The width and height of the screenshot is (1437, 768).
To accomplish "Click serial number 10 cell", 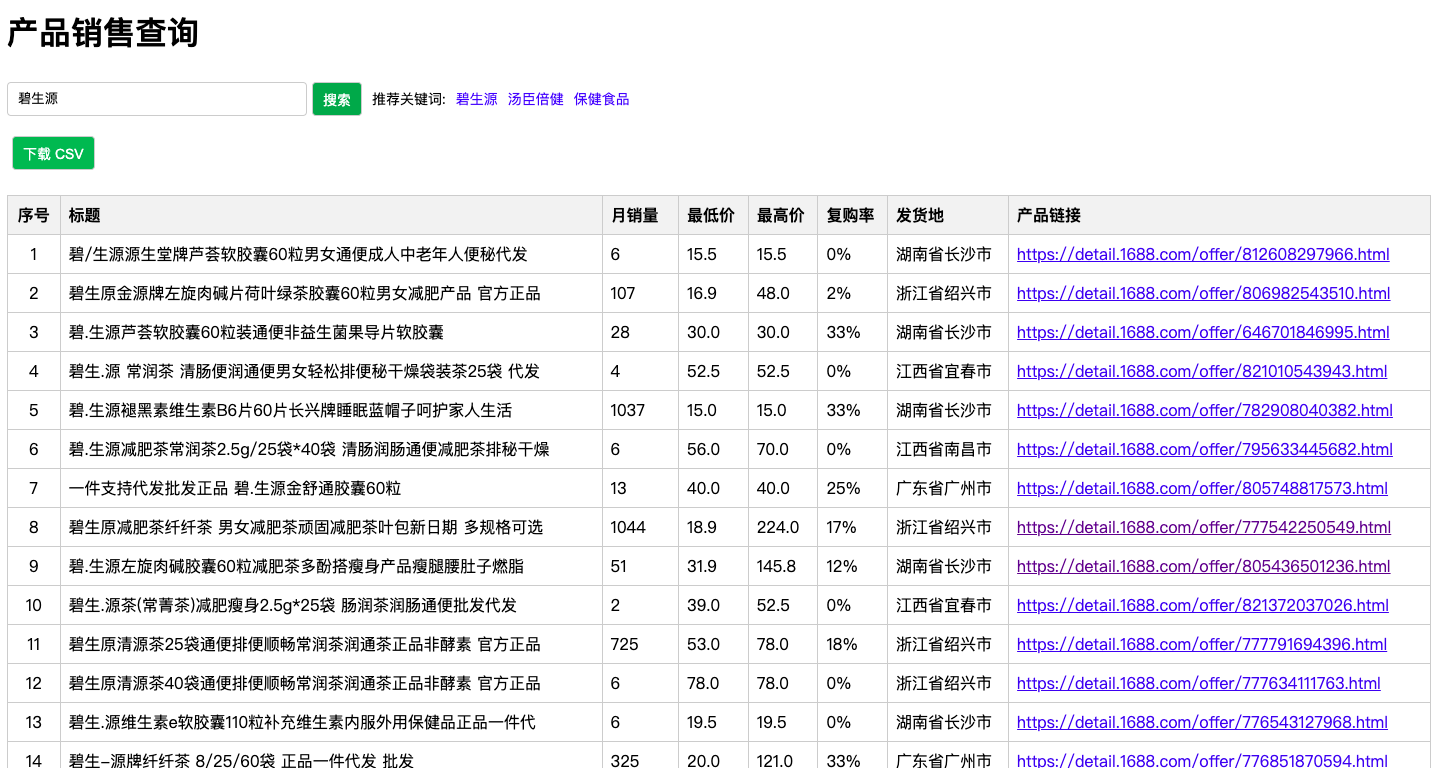I will 34,605.
